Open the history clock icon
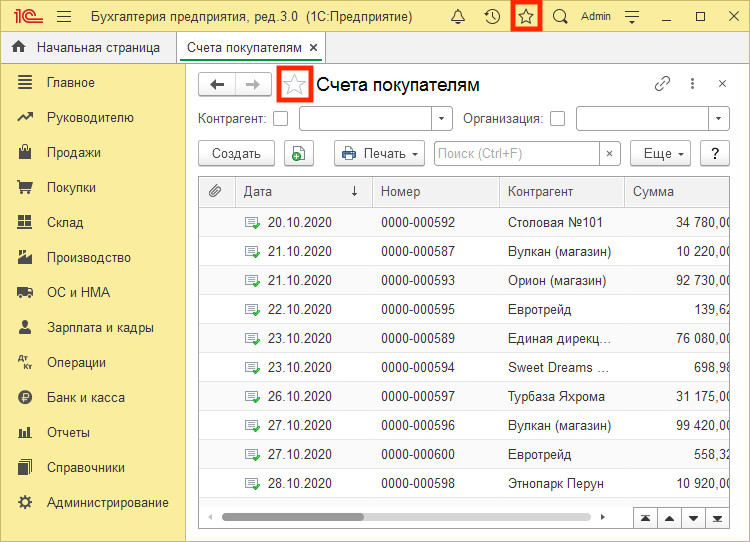Viewport: 750px width, 542px height. (x=492, y=17)
